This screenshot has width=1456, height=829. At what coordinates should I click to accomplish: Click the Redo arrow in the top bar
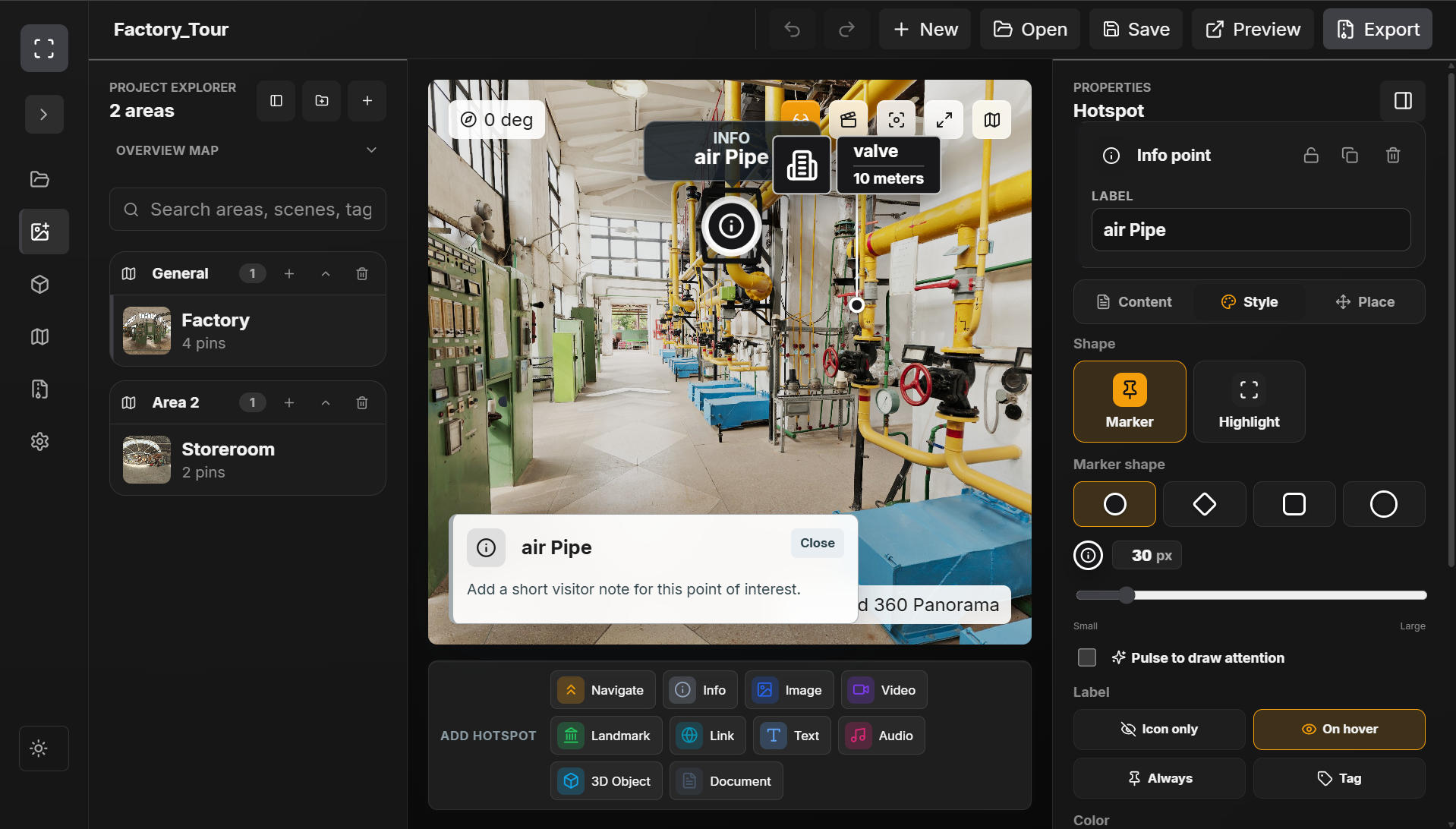pos(846,30)
